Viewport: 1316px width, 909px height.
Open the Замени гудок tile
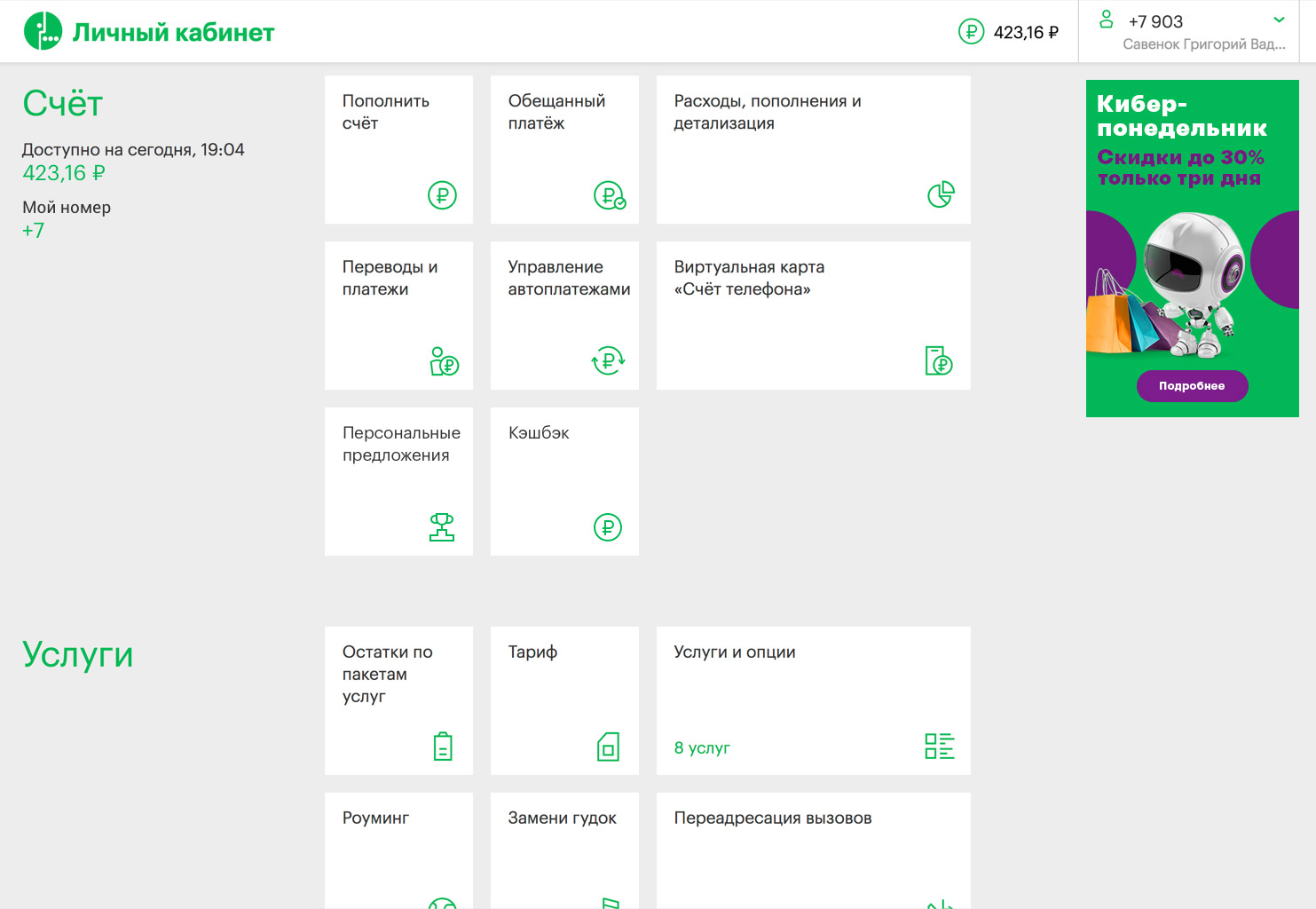point(564,850)
